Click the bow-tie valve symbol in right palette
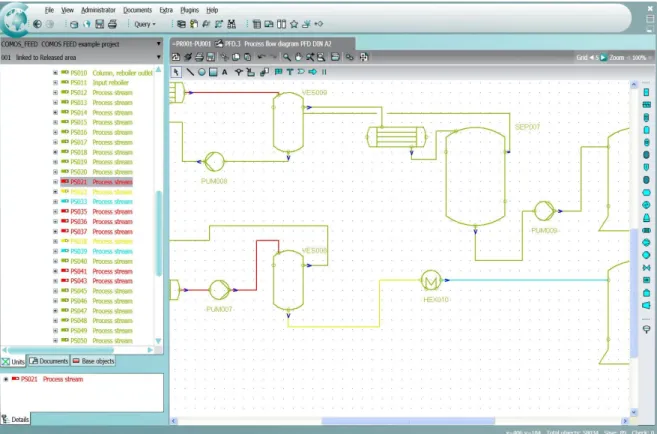Image resolution: width=657 pixels, height=434 pixels. tap(647, 267)
